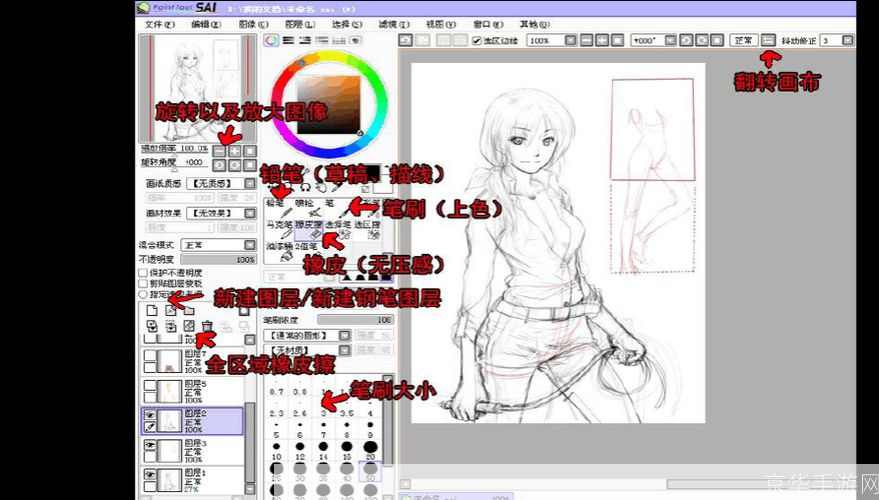Select the 喷枪 (Airbrush) tool
Screen dimensions: 879x500
(308, 208)
